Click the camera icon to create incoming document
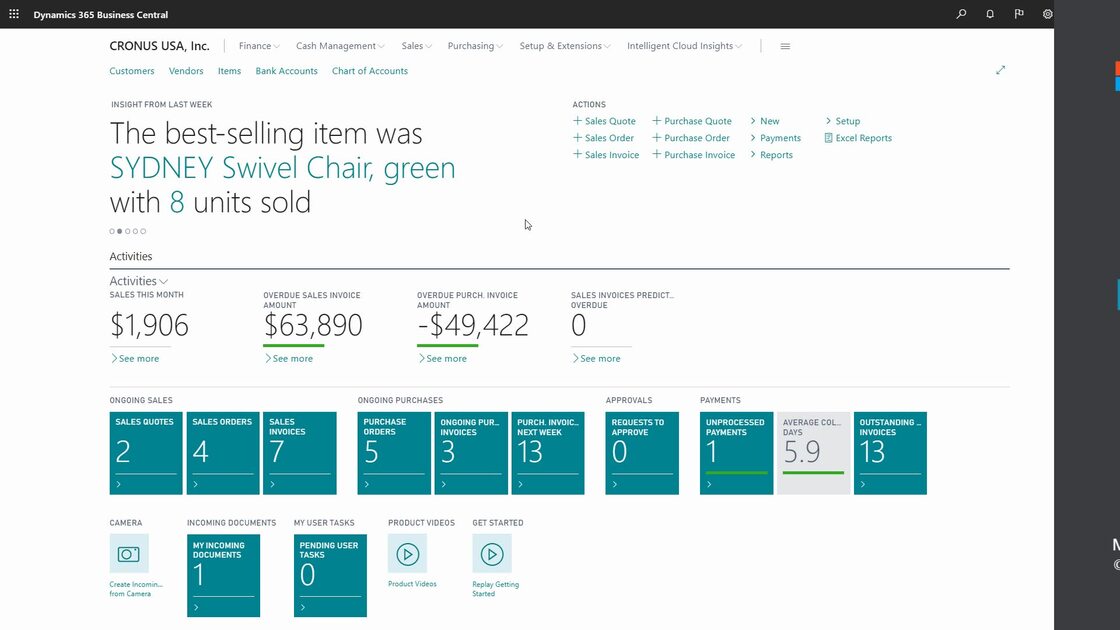This screenshot has height=630, width=1120. tap(129, 553)
